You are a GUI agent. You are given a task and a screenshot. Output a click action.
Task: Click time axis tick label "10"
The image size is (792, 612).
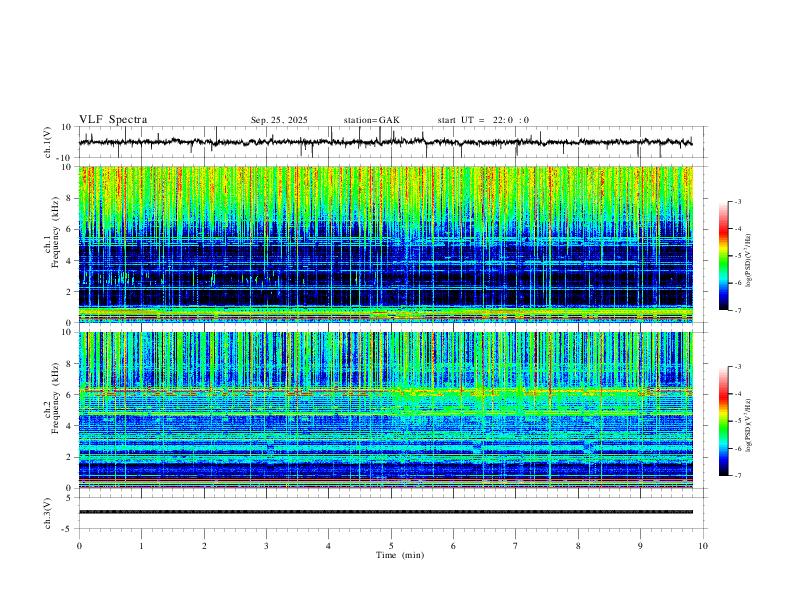tap(703, 546)
